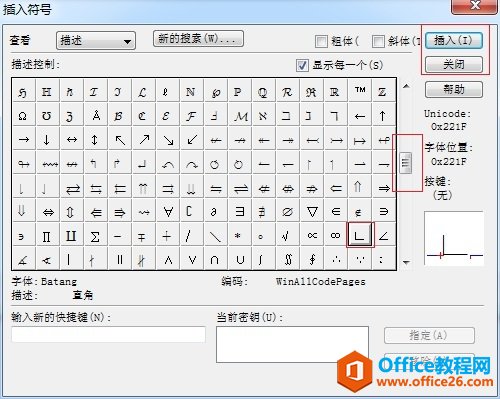
Task: Click the 关闭 close button
Action: 454,64
